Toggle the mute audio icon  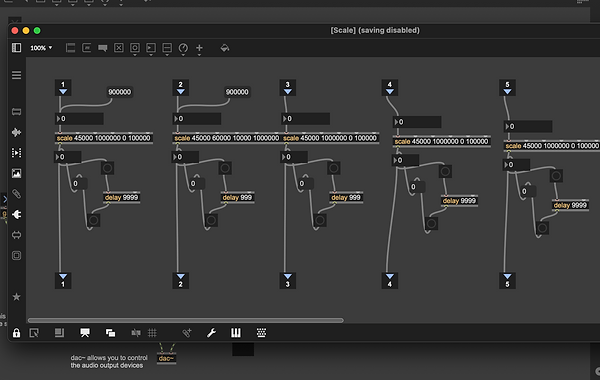point(136,333)
